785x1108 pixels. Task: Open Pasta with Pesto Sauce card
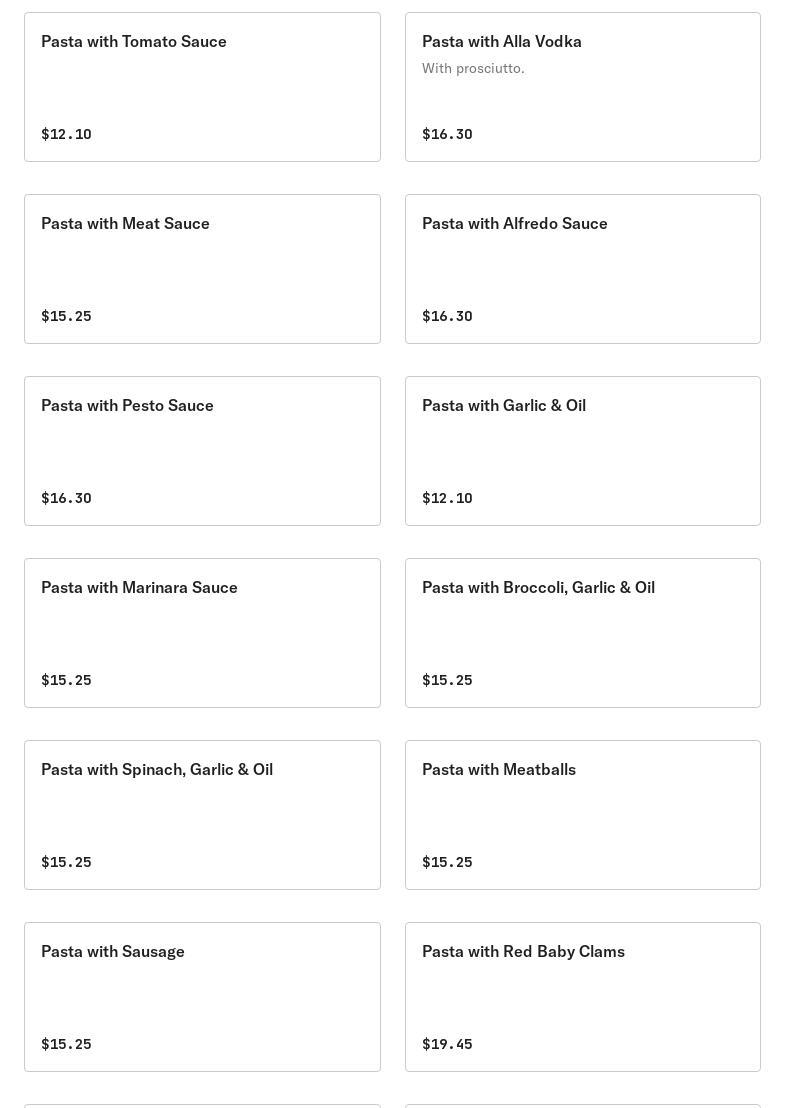coord(202,451)
